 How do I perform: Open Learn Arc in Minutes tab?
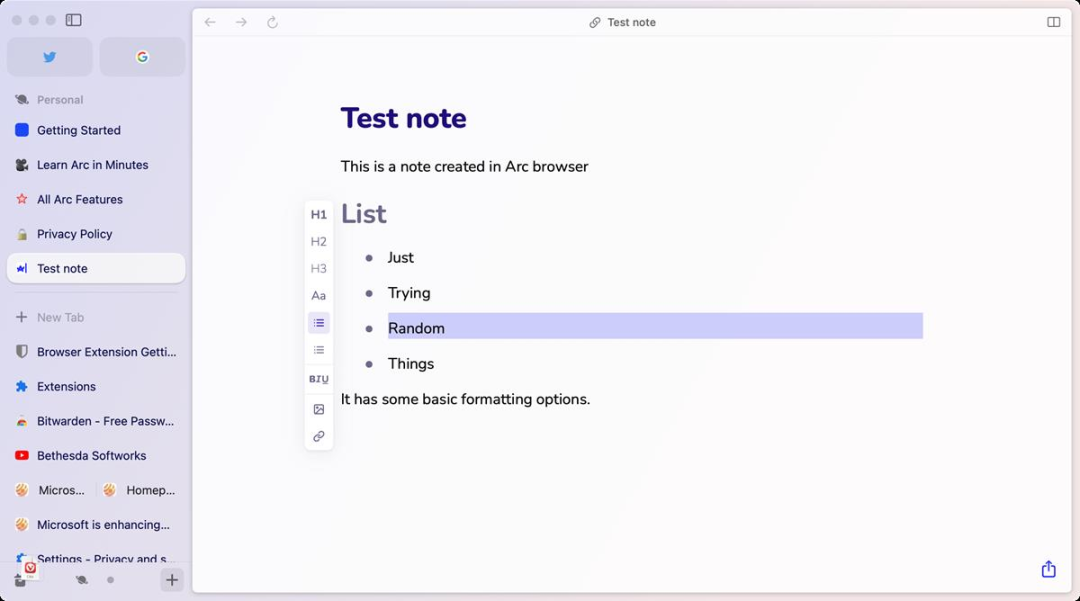96,165
